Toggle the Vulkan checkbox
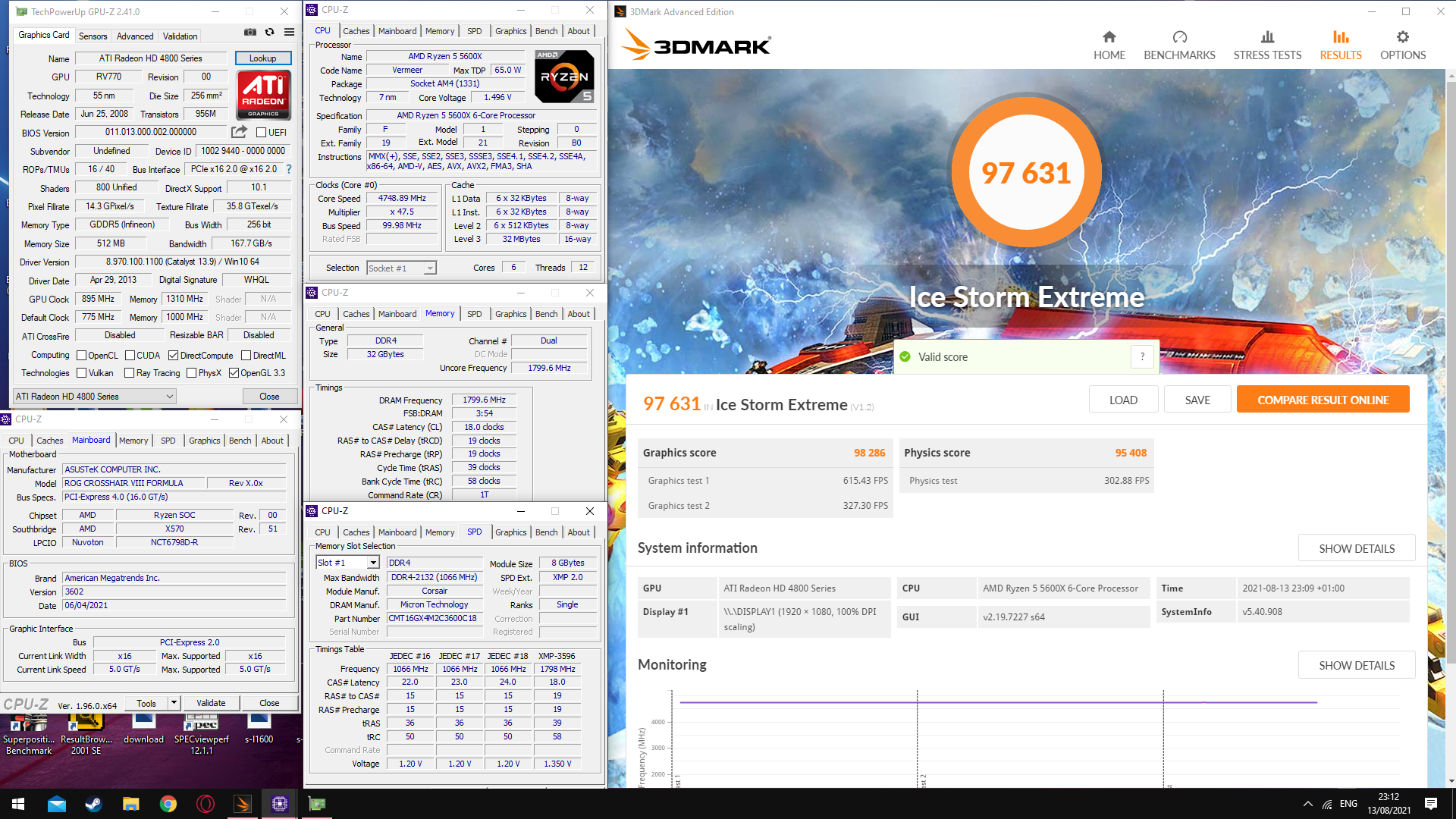This screenshot has height=819, width=1456. [81, 372]
